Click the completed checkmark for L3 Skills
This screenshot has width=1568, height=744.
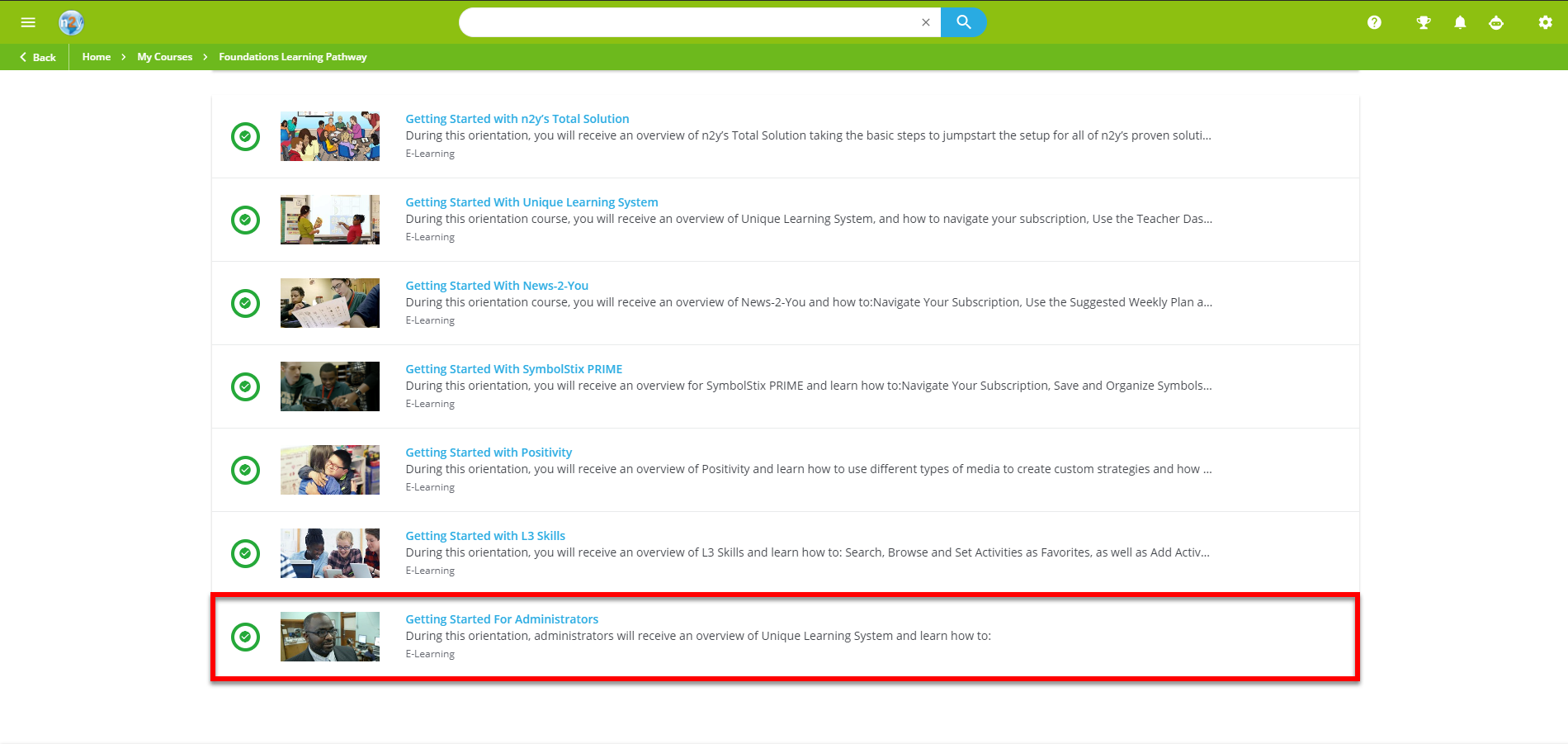(245, 553)
